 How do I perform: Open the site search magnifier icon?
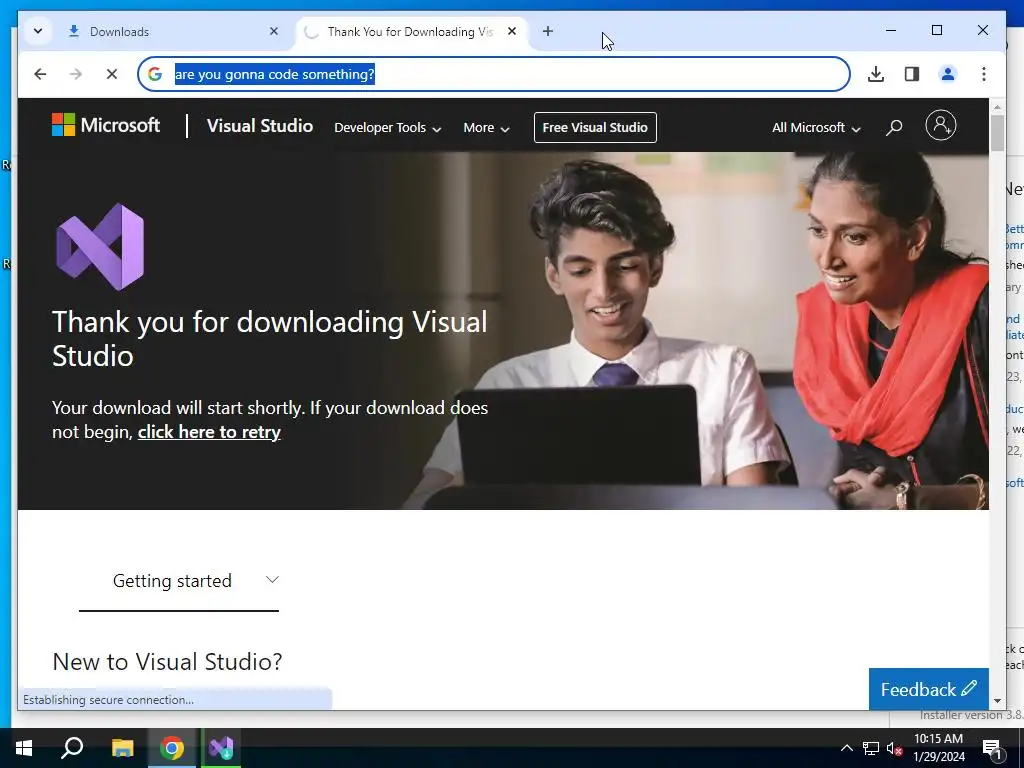pos(893,127)
